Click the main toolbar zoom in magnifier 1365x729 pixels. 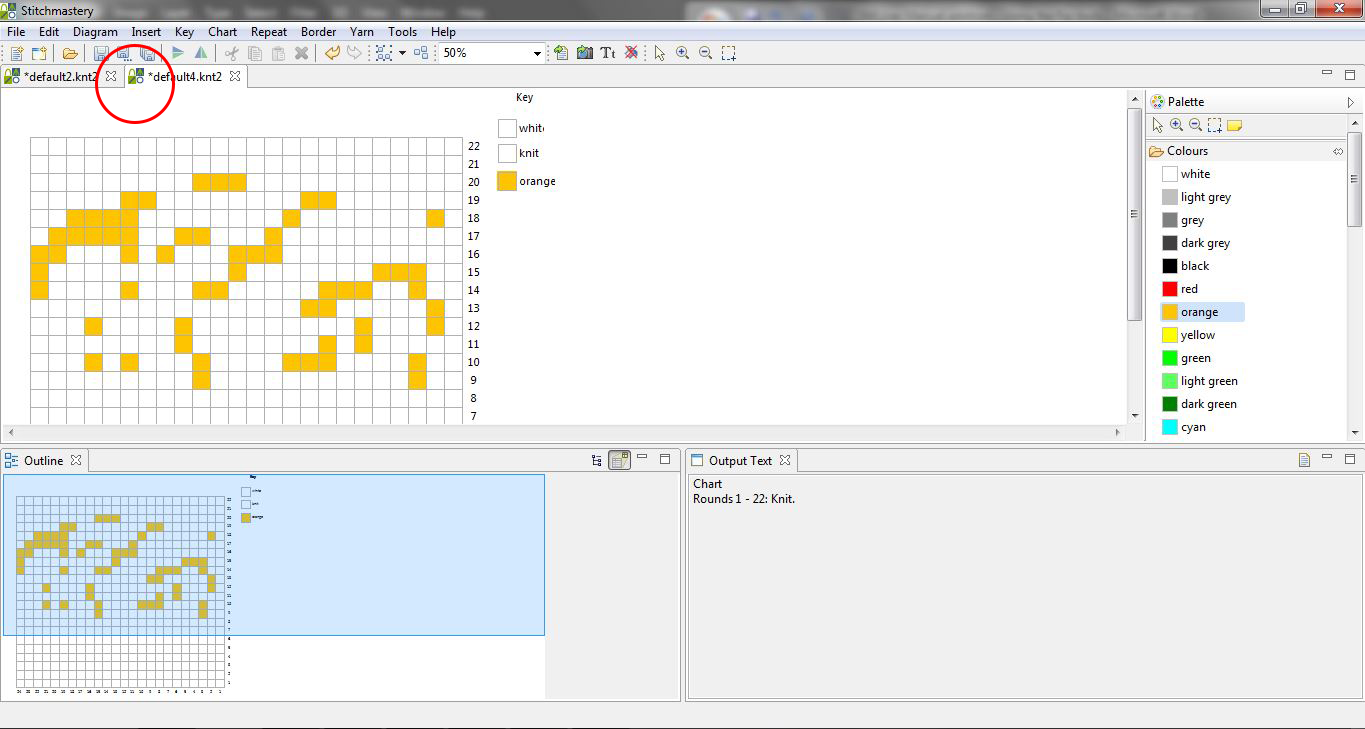[683, 53]
